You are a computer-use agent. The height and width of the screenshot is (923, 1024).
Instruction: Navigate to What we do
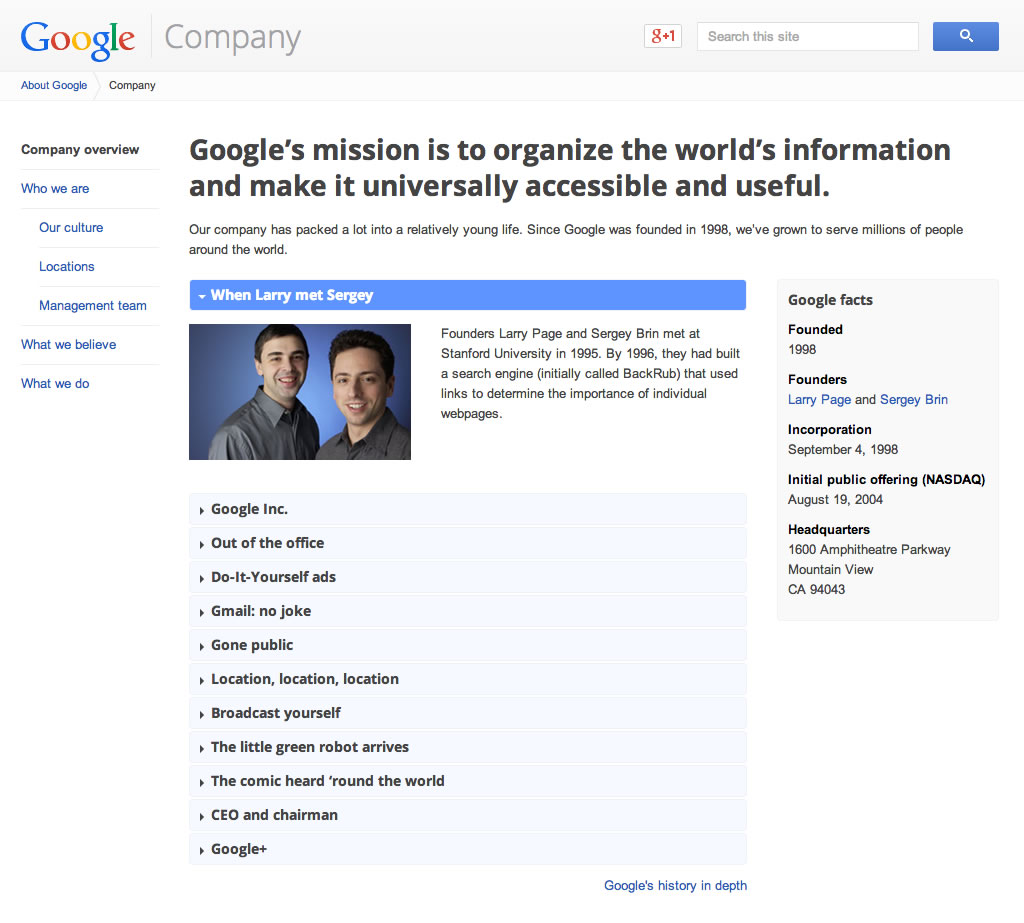[x=55, y=384]
